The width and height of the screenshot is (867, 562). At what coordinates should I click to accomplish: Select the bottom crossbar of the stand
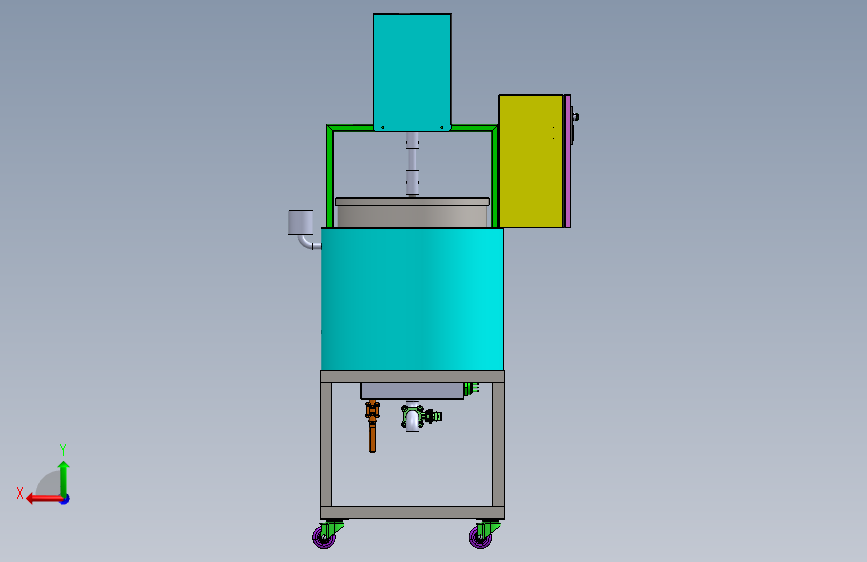click(412, 512)
